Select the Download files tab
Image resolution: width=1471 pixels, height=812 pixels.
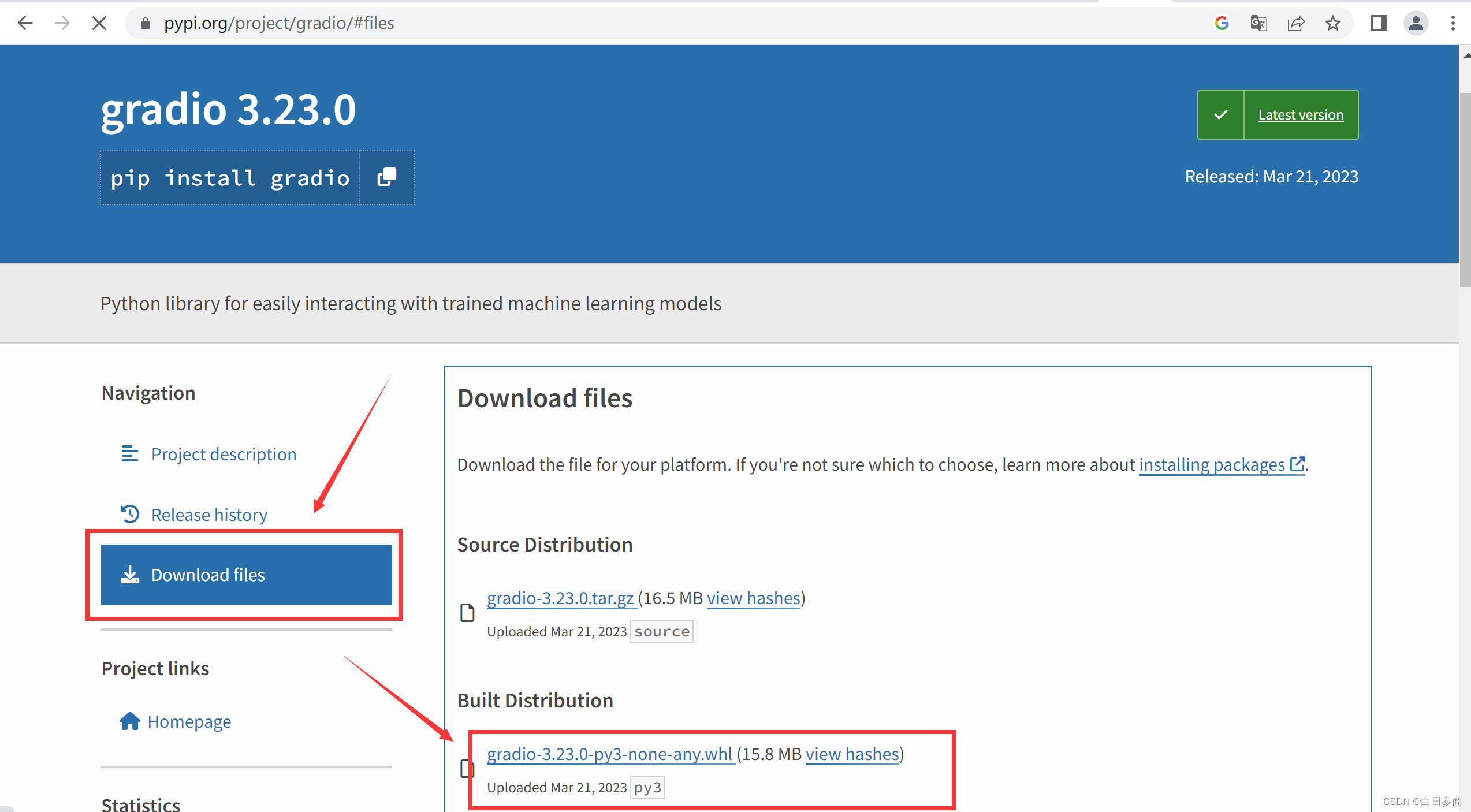tap(246, 575)
